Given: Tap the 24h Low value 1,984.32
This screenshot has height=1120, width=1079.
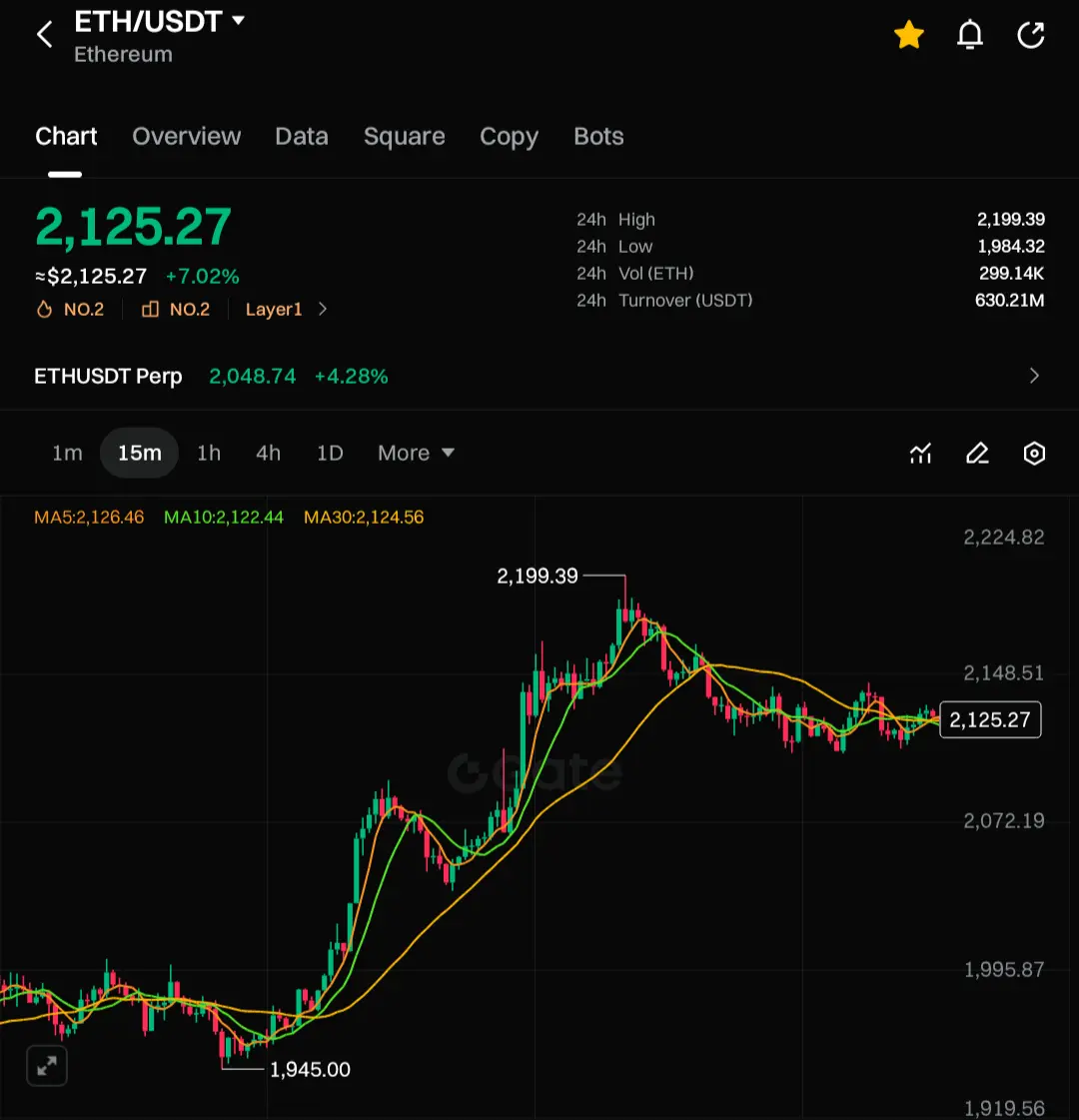Looking at the screenshot, I should 1010,247.
